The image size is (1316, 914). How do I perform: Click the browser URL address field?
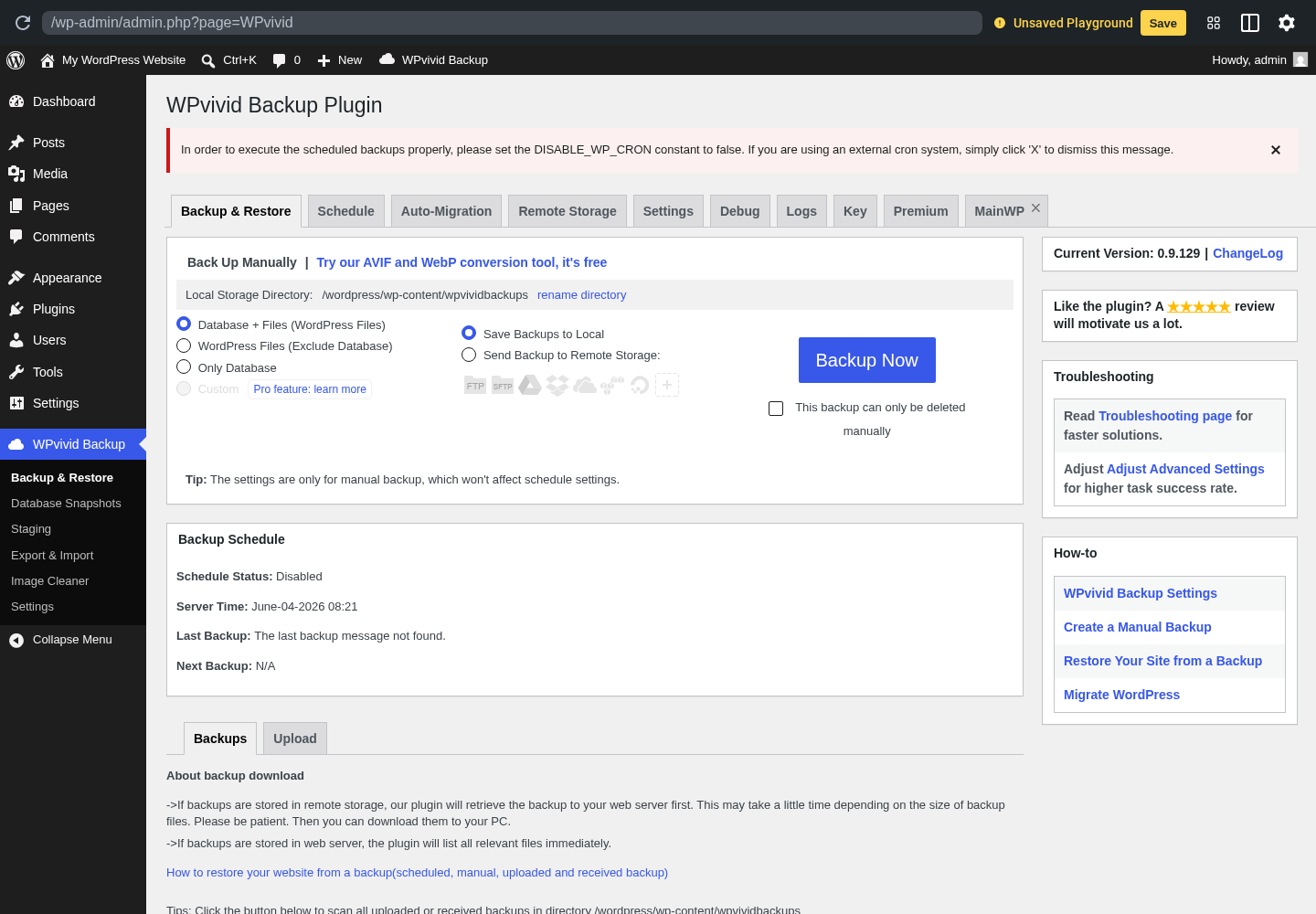pyautogui.click(x=512, y=23)
